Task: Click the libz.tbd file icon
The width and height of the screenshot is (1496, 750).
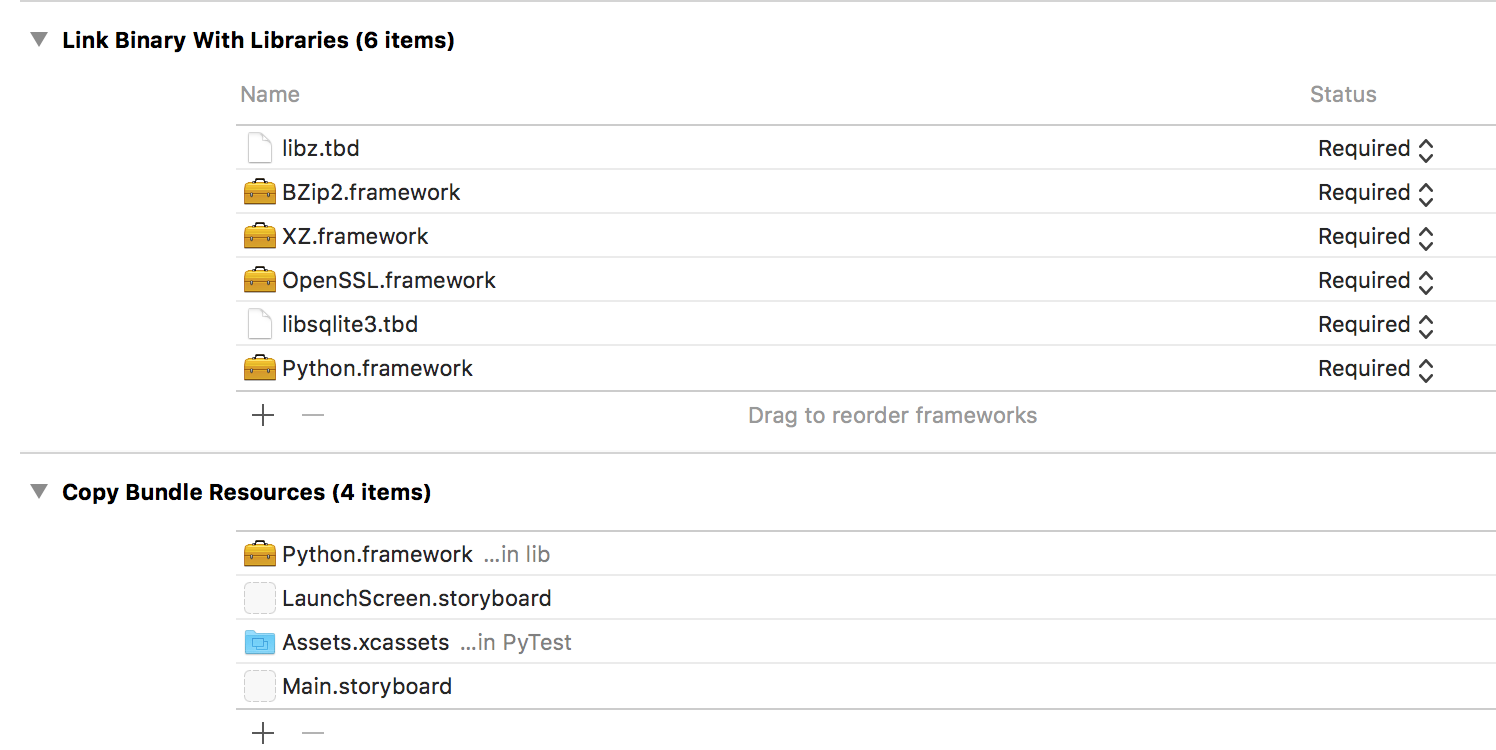Action: pyautogui.click(x=260, y=148)
